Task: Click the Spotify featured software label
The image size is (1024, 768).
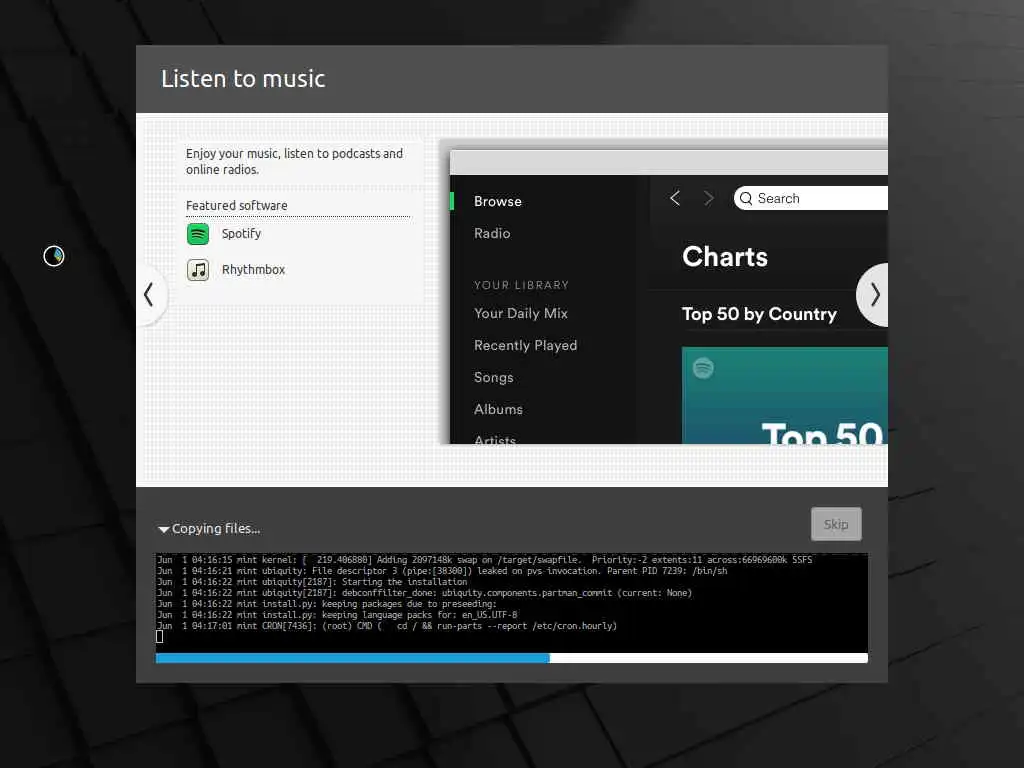Action: tap(241, 234)
